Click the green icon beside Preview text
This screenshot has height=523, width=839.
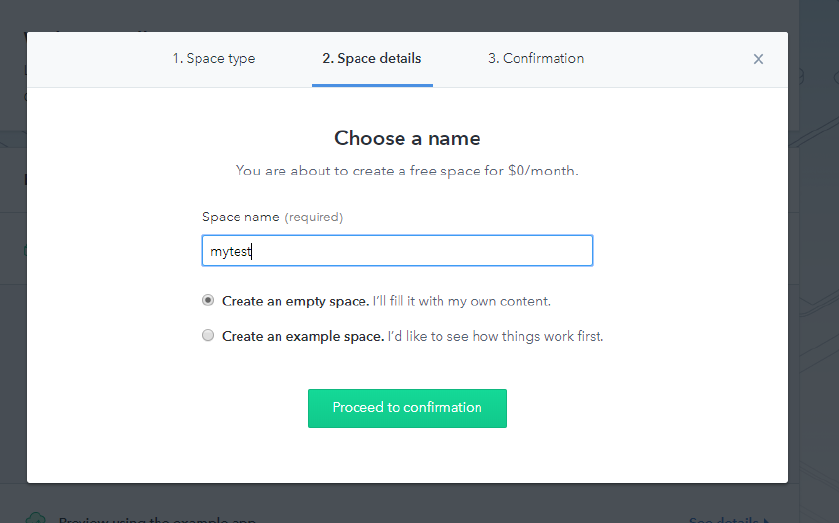pos(35,519)
